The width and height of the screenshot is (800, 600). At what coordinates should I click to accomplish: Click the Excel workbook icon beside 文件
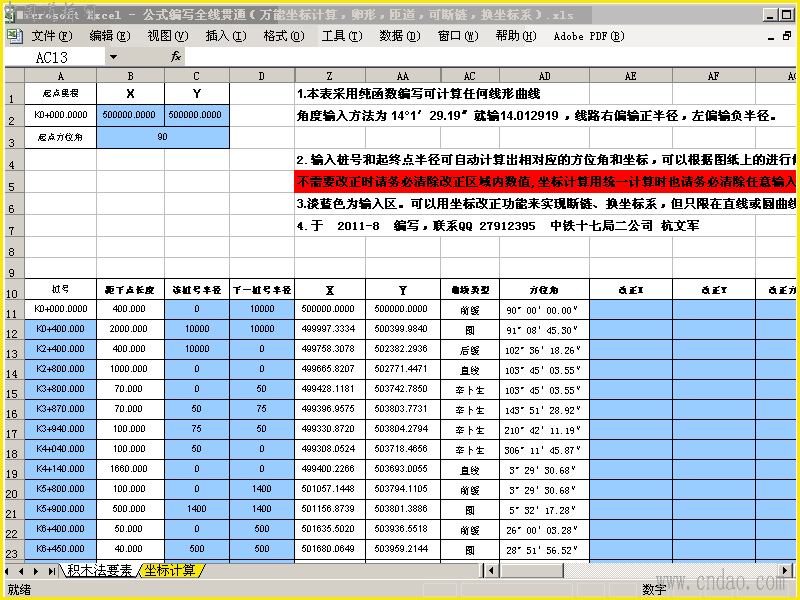click(14, 36)
